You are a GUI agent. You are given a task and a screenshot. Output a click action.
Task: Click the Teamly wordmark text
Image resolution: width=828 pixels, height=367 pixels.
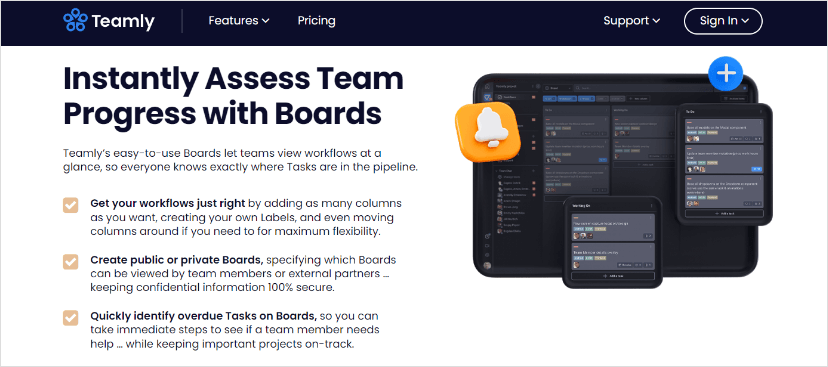(123, 22)
